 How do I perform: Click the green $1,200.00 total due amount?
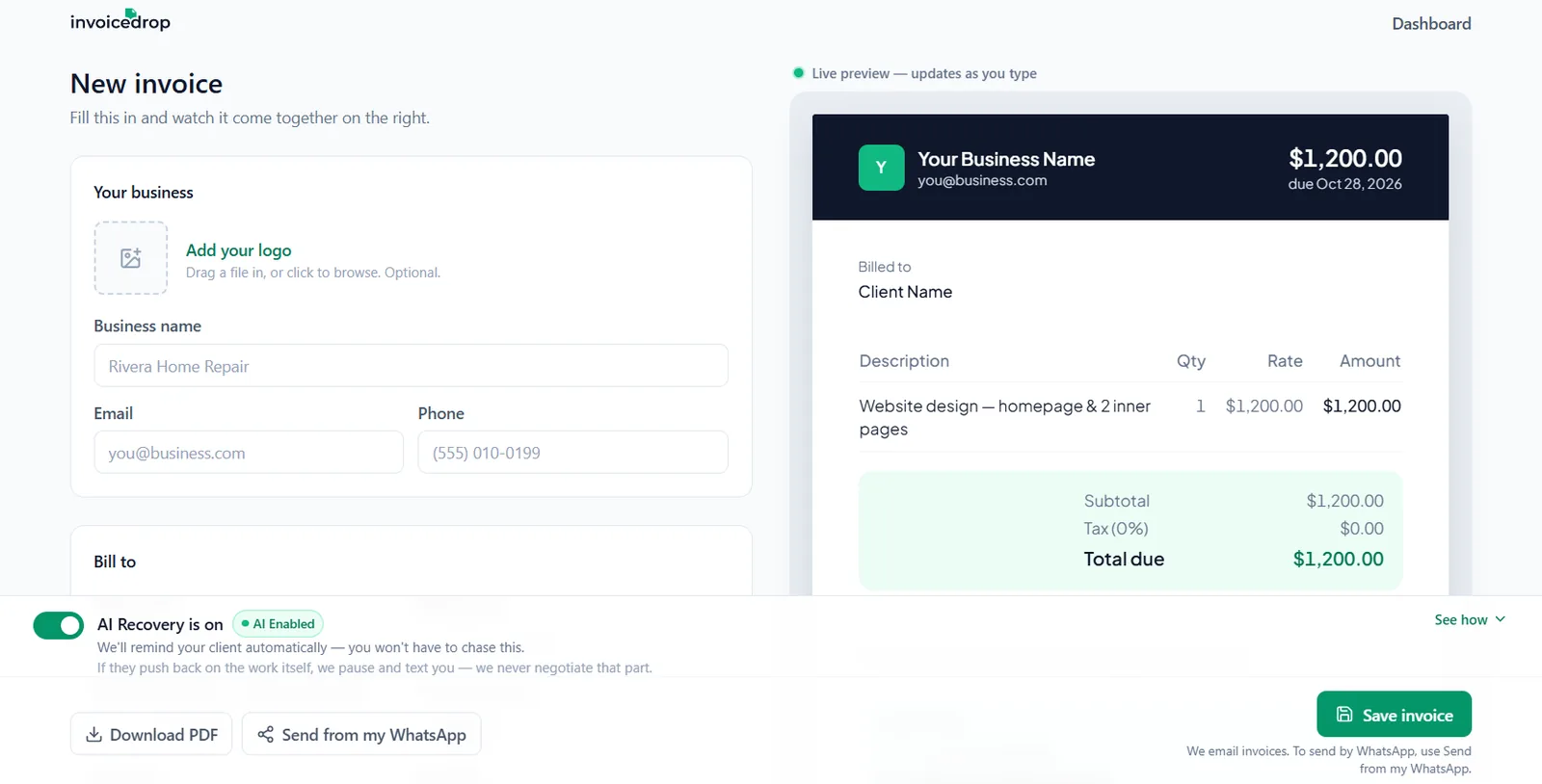pos(1339,560)
